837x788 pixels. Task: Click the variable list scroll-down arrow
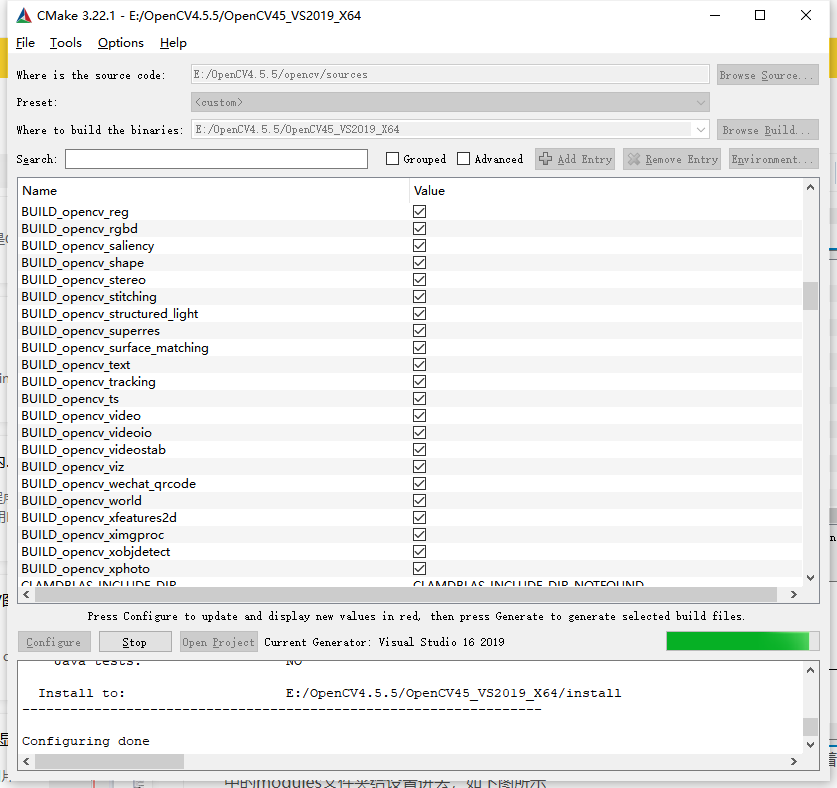(x=810, y=578)
